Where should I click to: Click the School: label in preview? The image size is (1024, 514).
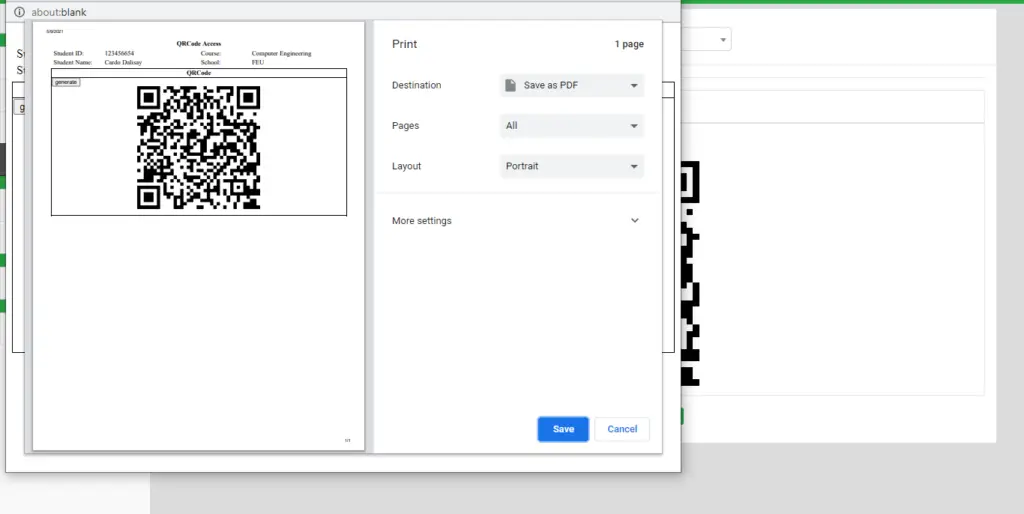pyautogui.click(x=211, y=63)
